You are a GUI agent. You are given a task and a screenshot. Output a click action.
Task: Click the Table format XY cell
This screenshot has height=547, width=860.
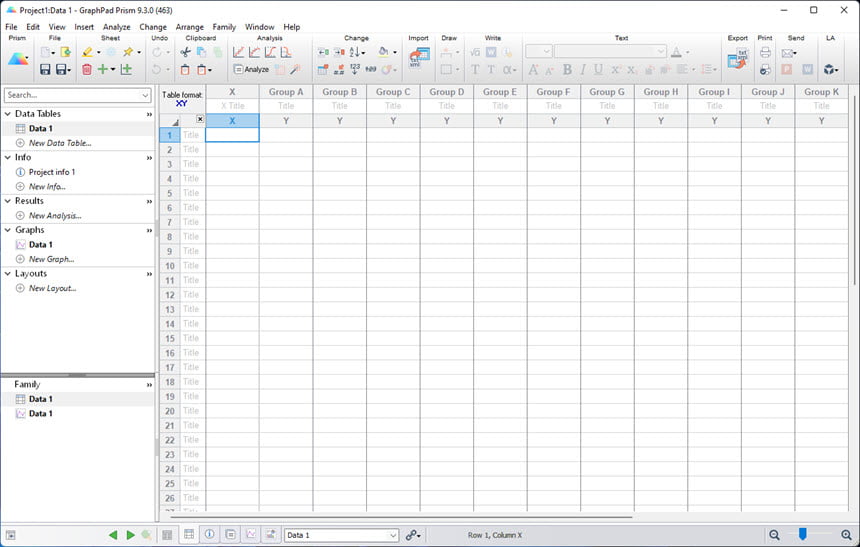pos(182,99)
